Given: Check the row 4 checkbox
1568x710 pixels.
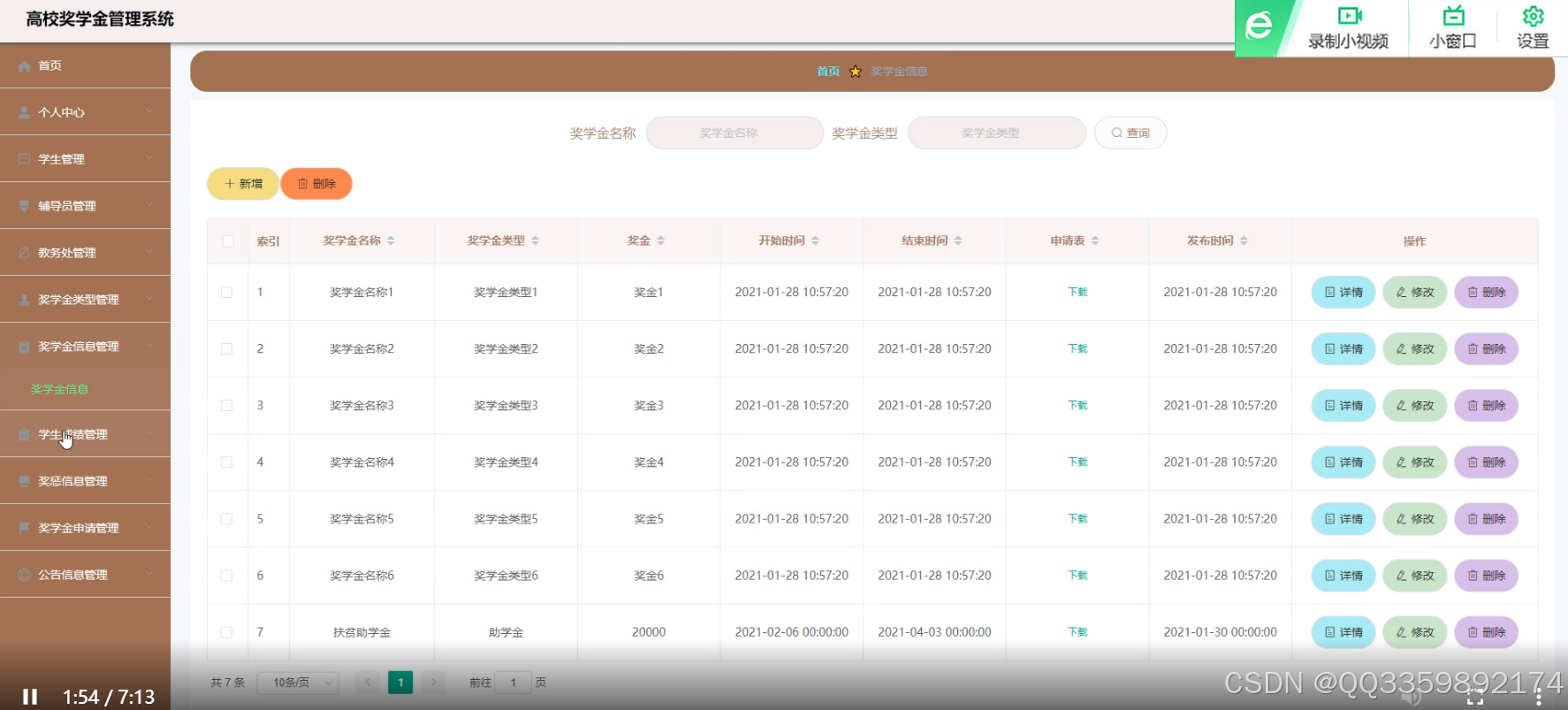Looking at the screenshot, I should [227, 462].
